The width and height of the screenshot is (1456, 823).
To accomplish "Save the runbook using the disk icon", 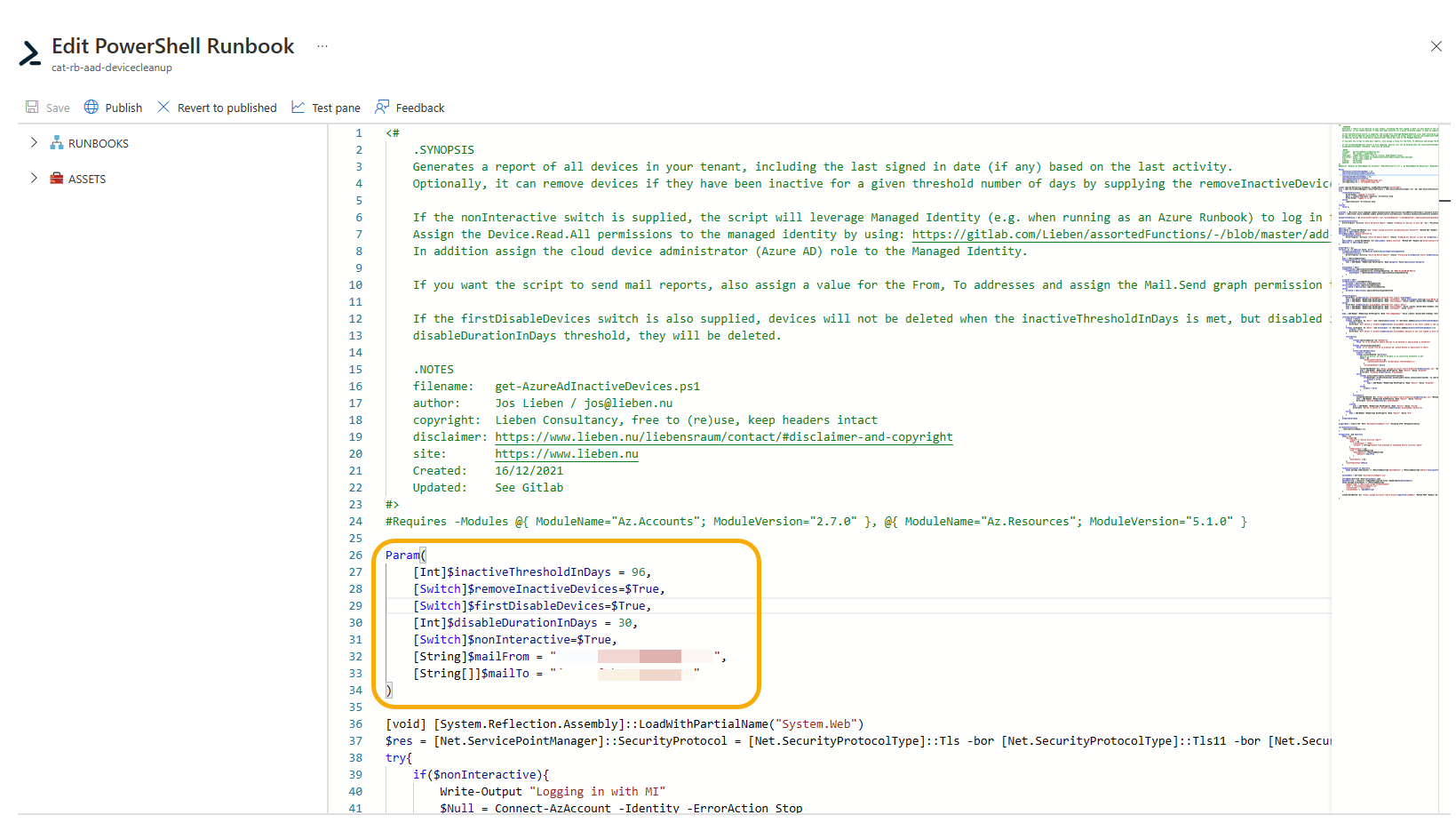I will tap(31, 107).
